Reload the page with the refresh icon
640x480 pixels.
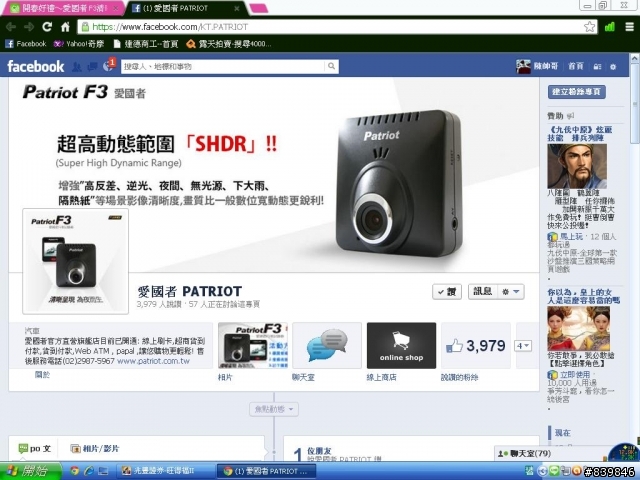click(47, 27)
